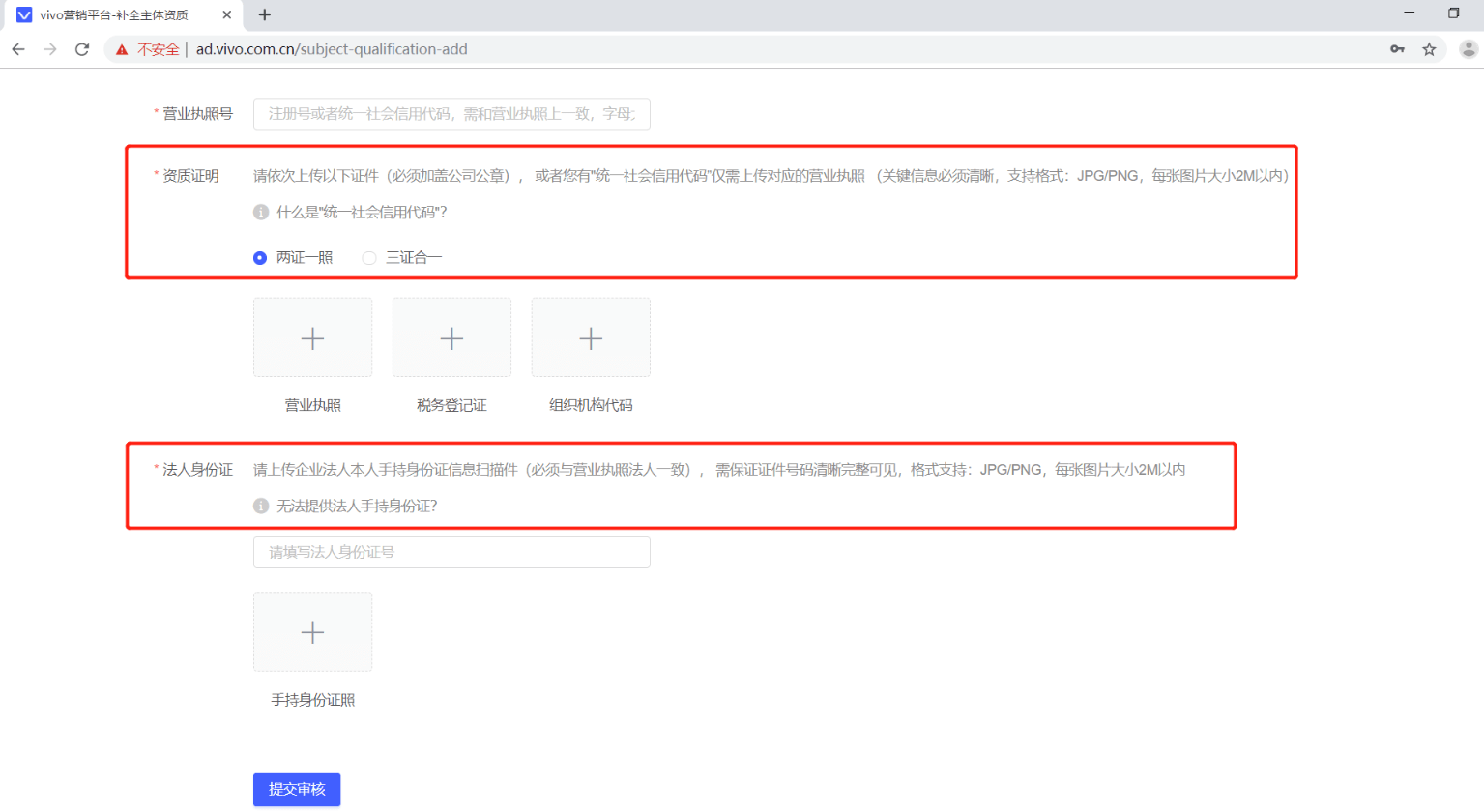Open saved passwords via the key icon
Image resolution: width=1484 pixels, height=812 pixels.
[1397, 48]
